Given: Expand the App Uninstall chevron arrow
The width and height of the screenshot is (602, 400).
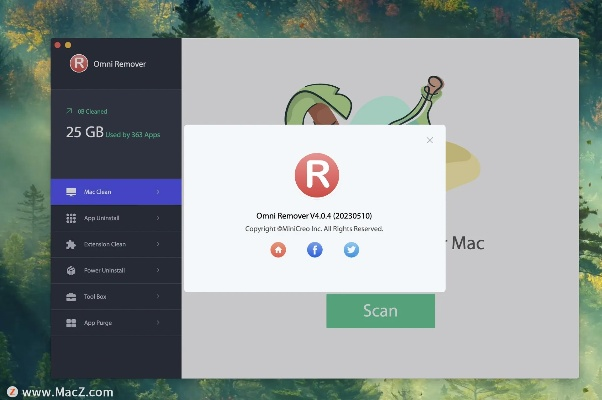Looking at the screenshot, I should pyautogui.click(x=158, y=218).
